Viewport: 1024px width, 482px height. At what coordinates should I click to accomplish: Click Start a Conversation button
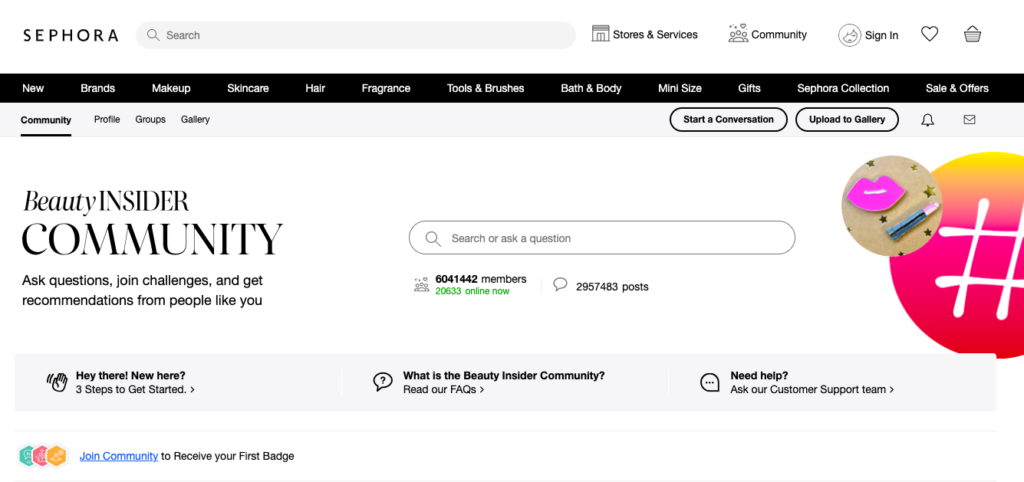tap(728, 120)
